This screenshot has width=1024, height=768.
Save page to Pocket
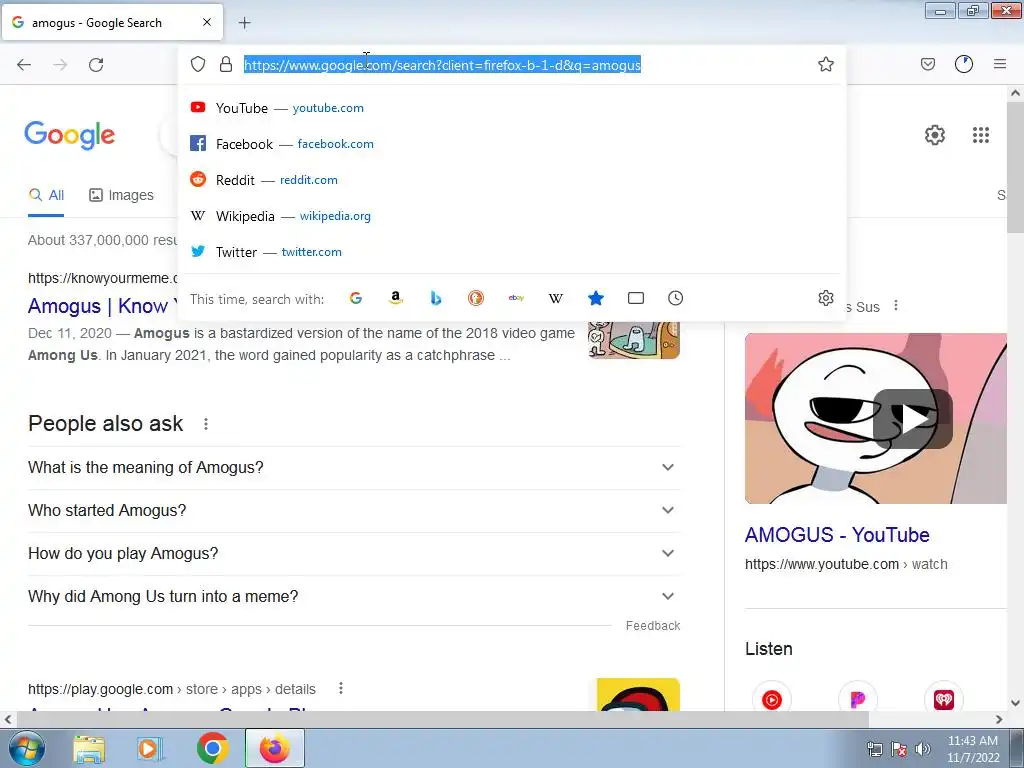927,64
